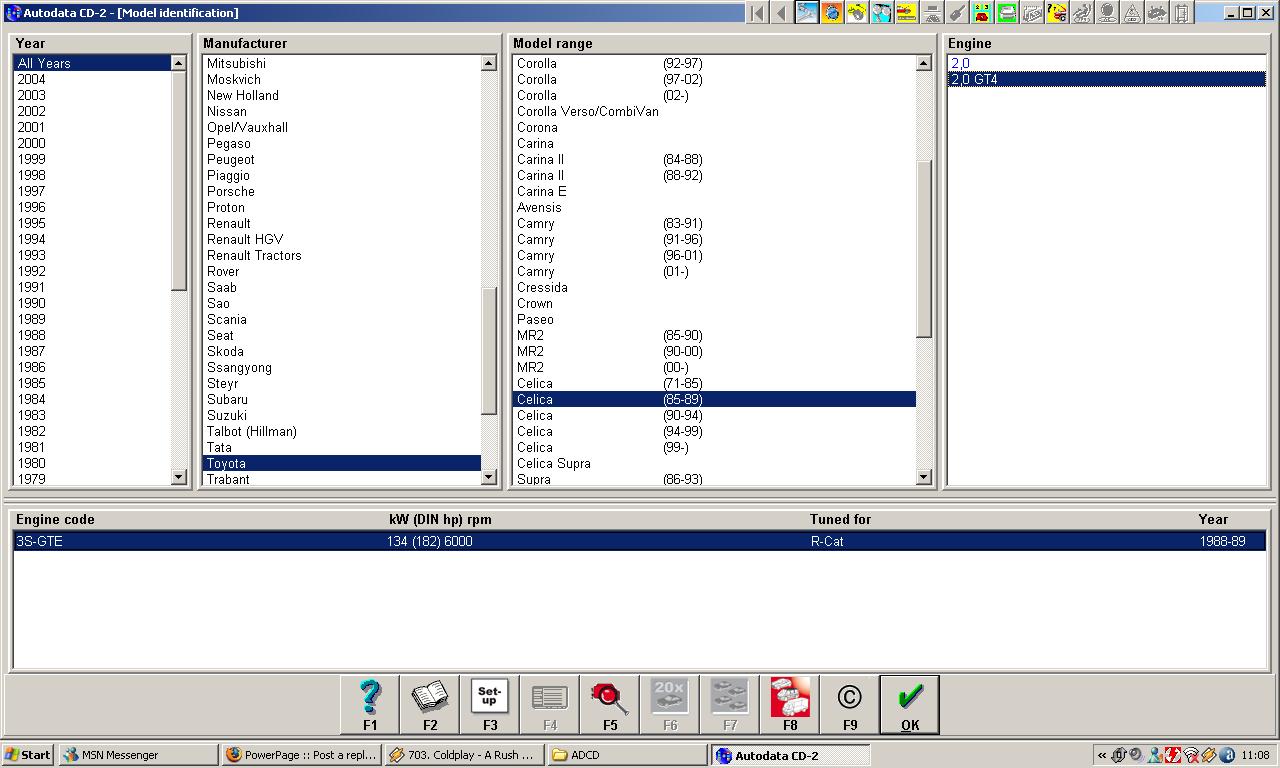Select Celica (71-85) model
This screenshot has height=768, width=1280.
(714, 383)
